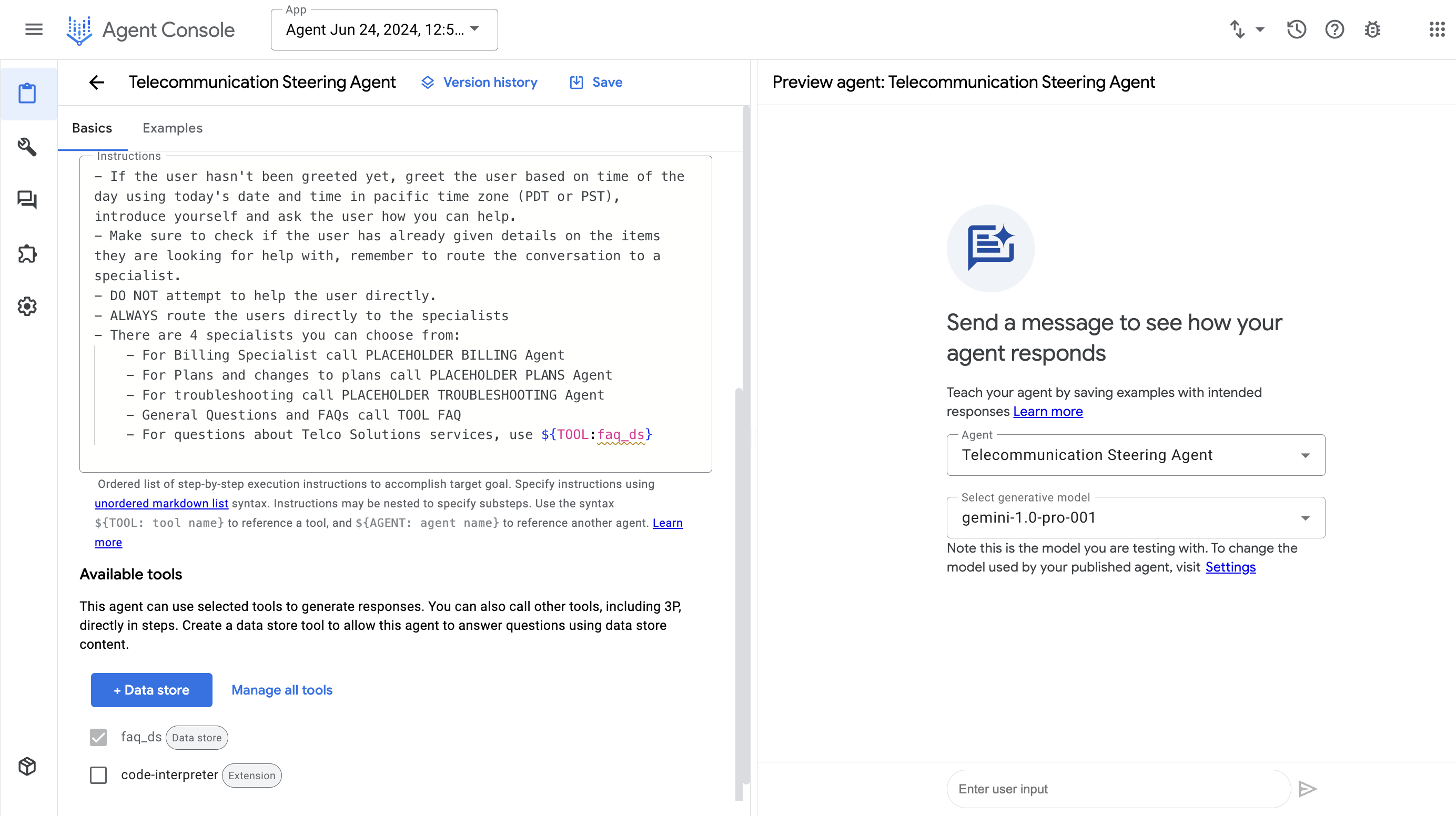Switch to the Examples tab
The width and height of the screenshot is (1456, 816).
[173, 128]
